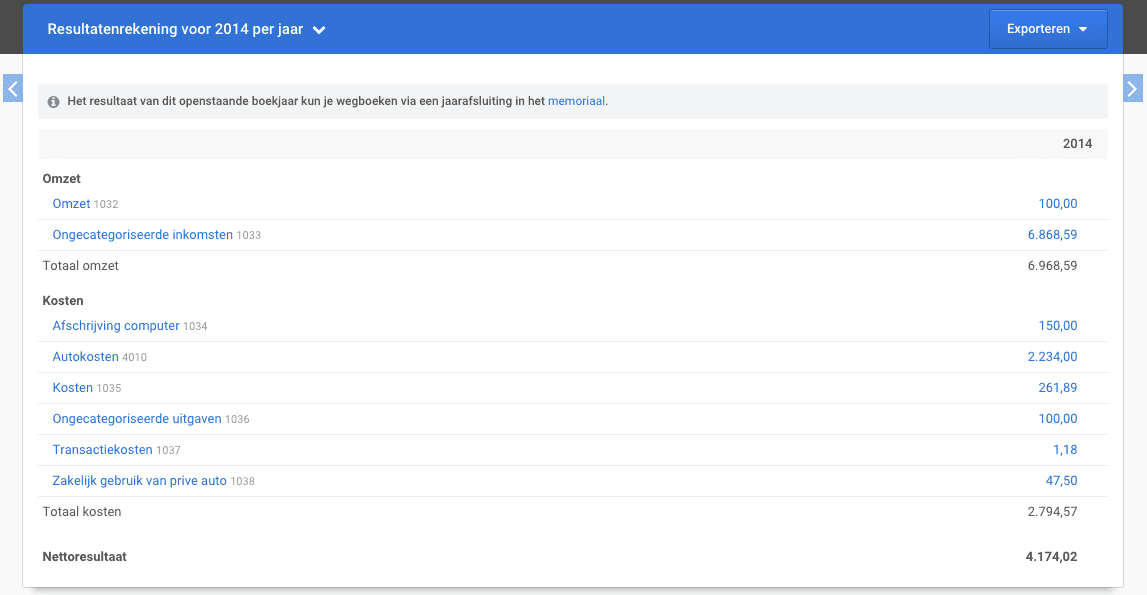This screenshot has height=595, width=1147.
Task: Click the 47,50 prive auto amount
Action: point(1061,481)
